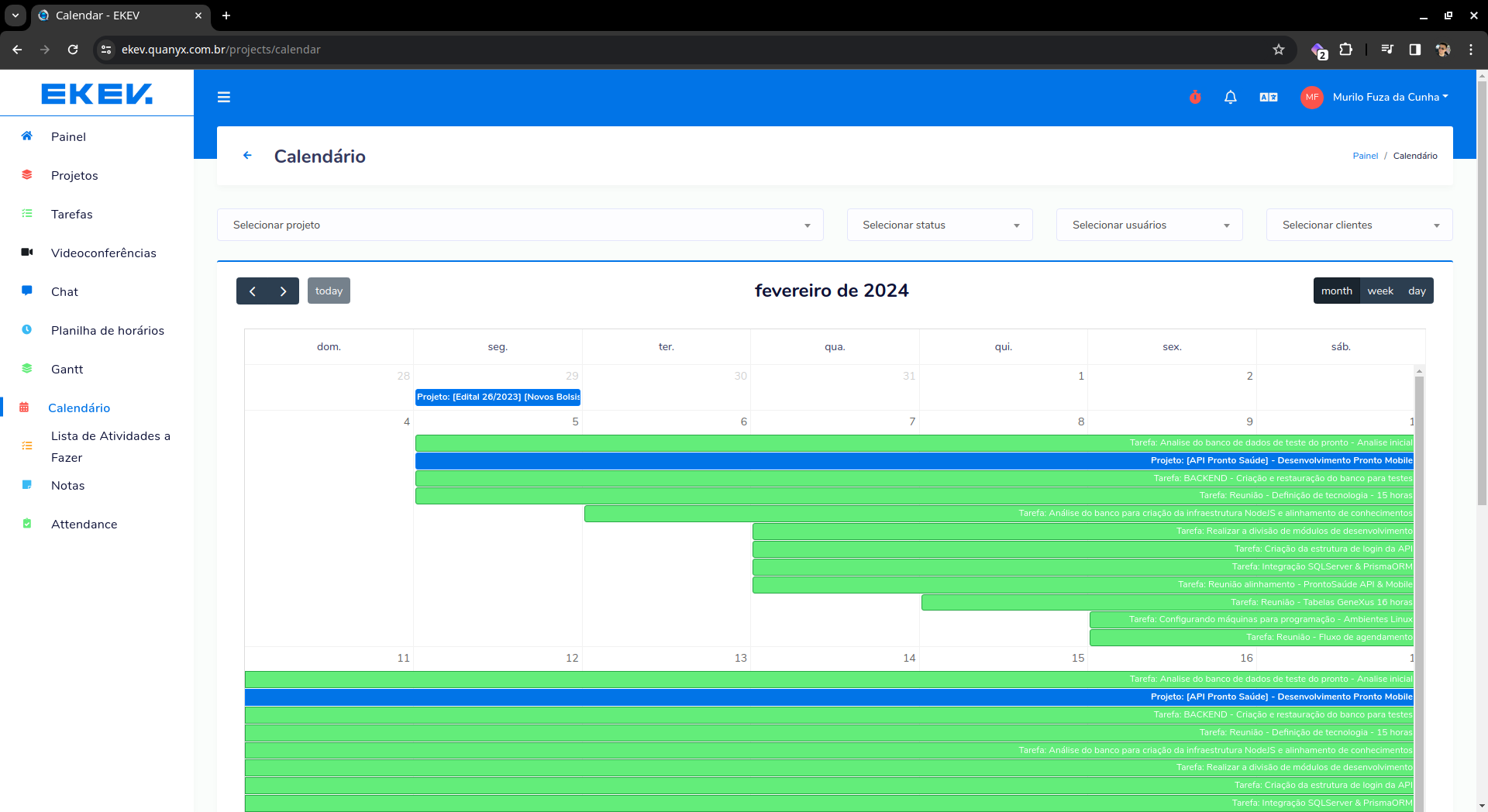Open the Selecionar status dropdown
Viewport: 1488px width, 812px height.
(939, 225)
